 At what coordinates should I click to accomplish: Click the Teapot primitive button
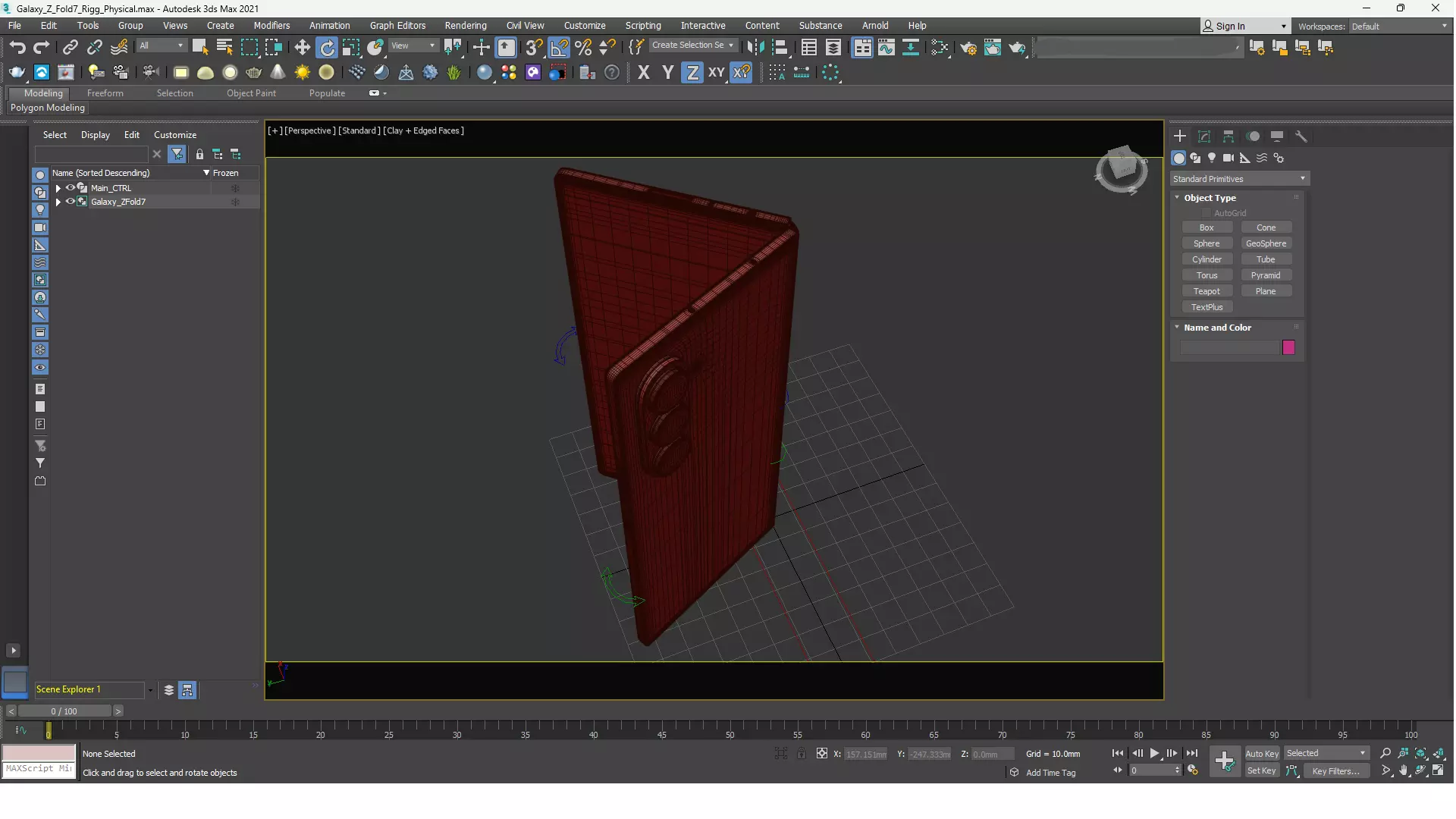tap(1207, 291)
